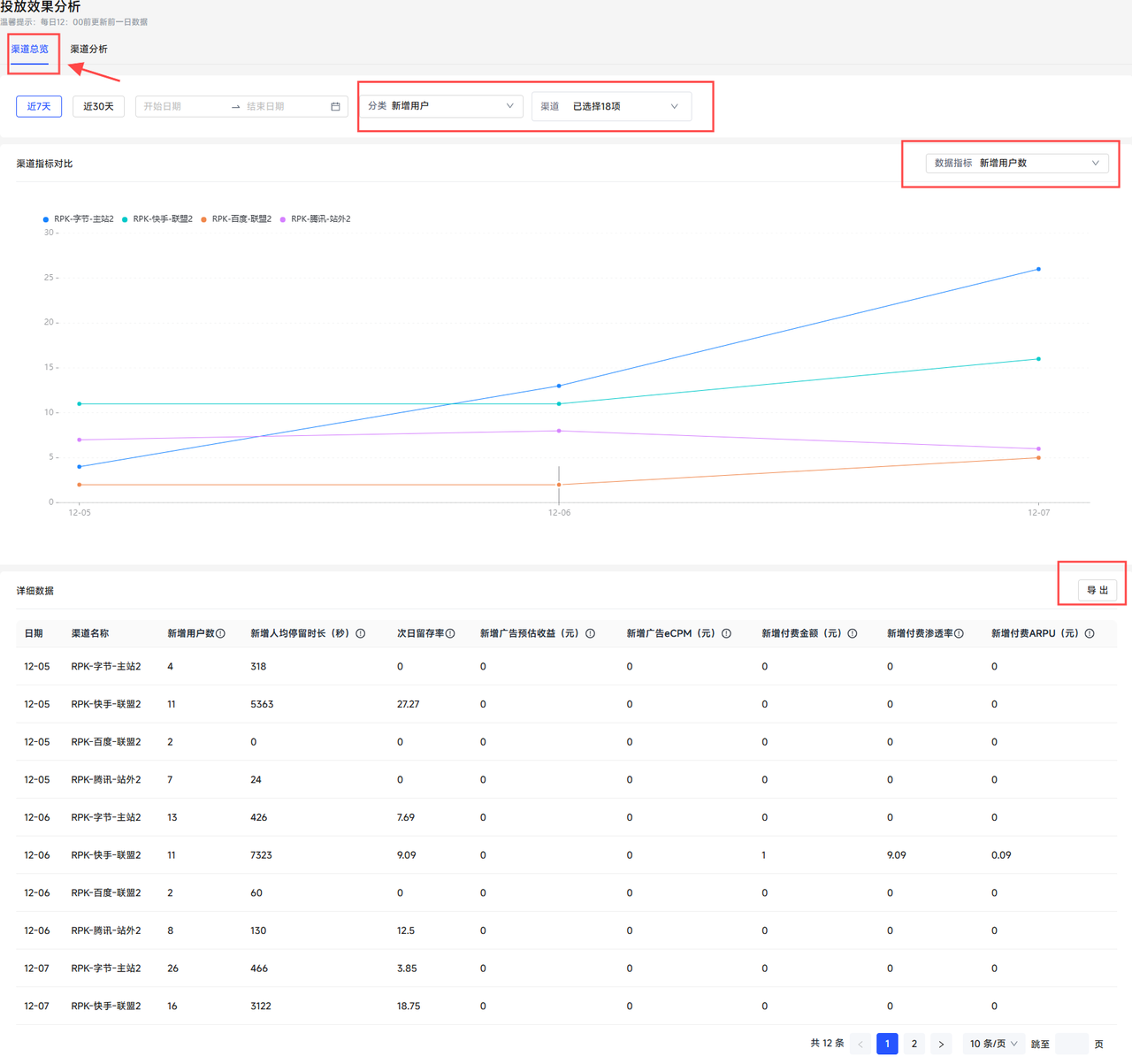Select the 近30天 range button
The width and height of the screenshot is (1132, 1064).
(98, 106)
